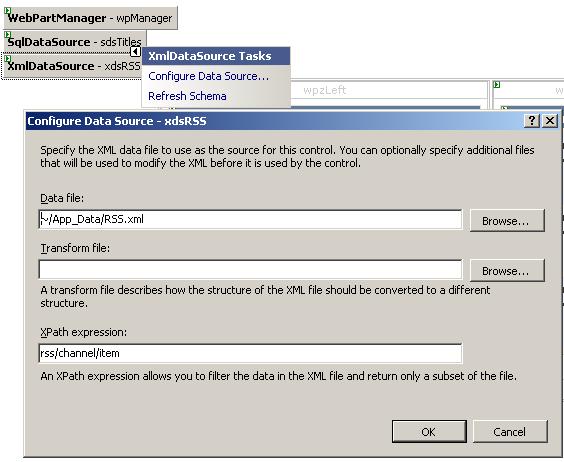Select the WebPartManager wpManager control
564x462 pixels.
[x=90, y=18]
